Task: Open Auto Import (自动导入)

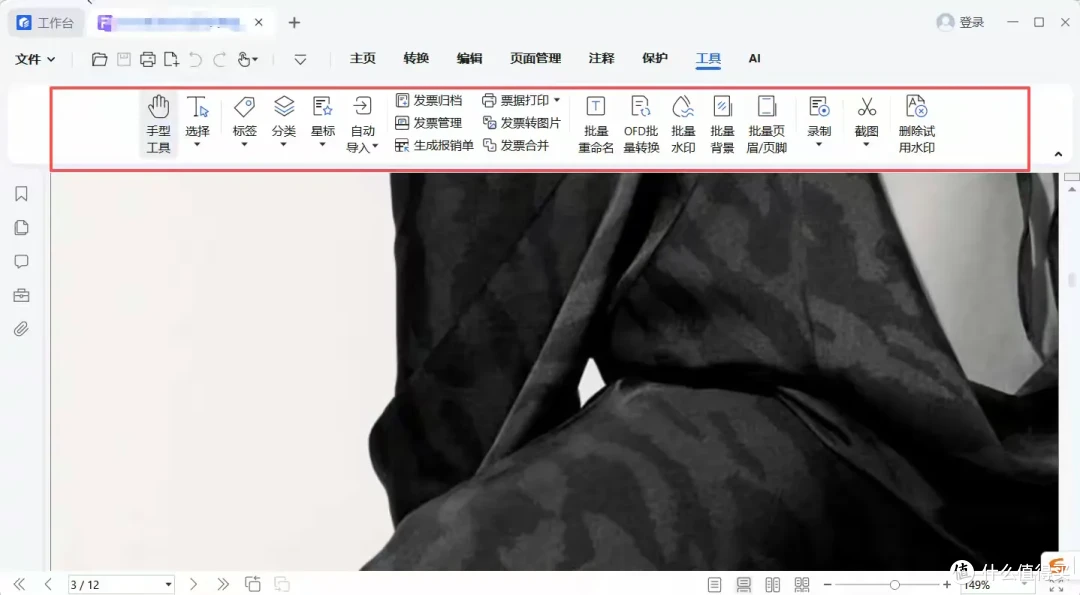Action: point(362,125)
